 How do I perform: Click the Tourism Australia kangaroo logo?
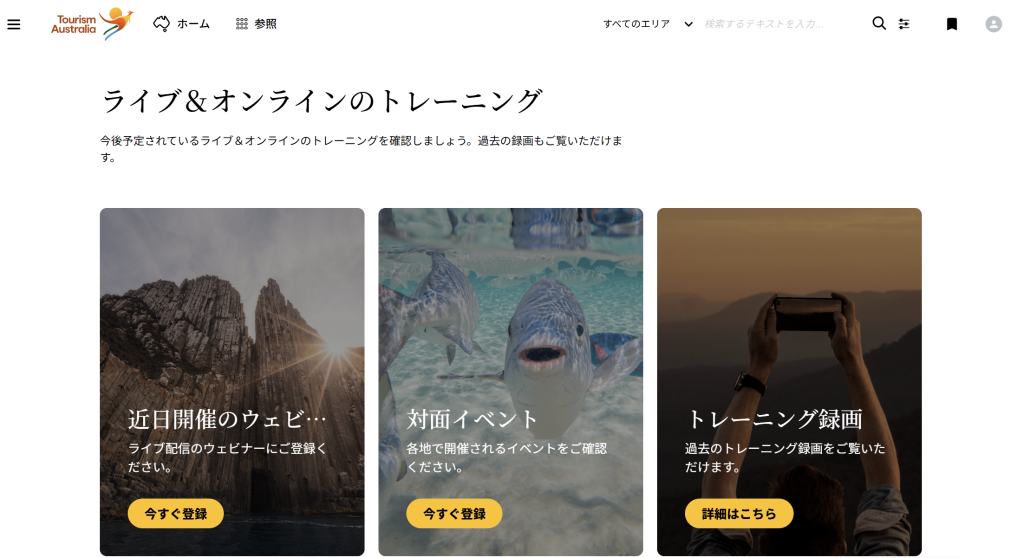click(x=92, y=24)
